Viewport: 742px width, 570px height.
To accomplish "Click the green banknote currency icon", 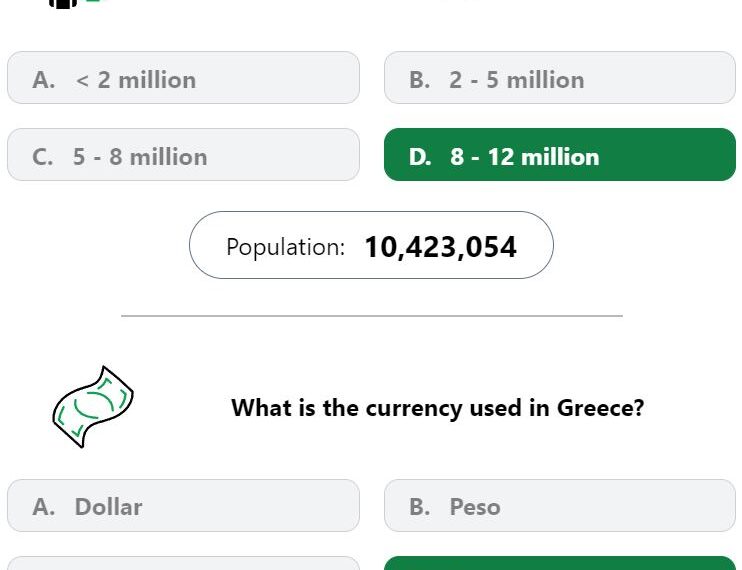I will coord(93,407).
